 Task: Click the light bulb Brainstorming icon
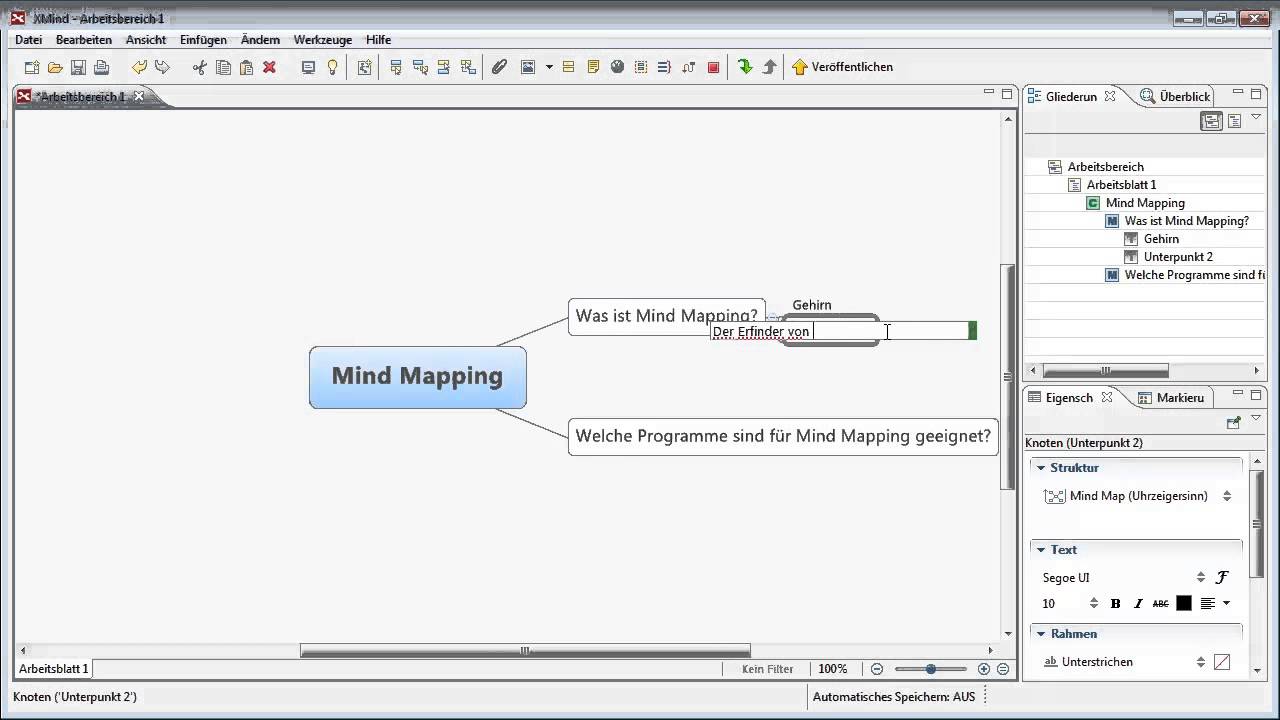[x=332, y=67]
